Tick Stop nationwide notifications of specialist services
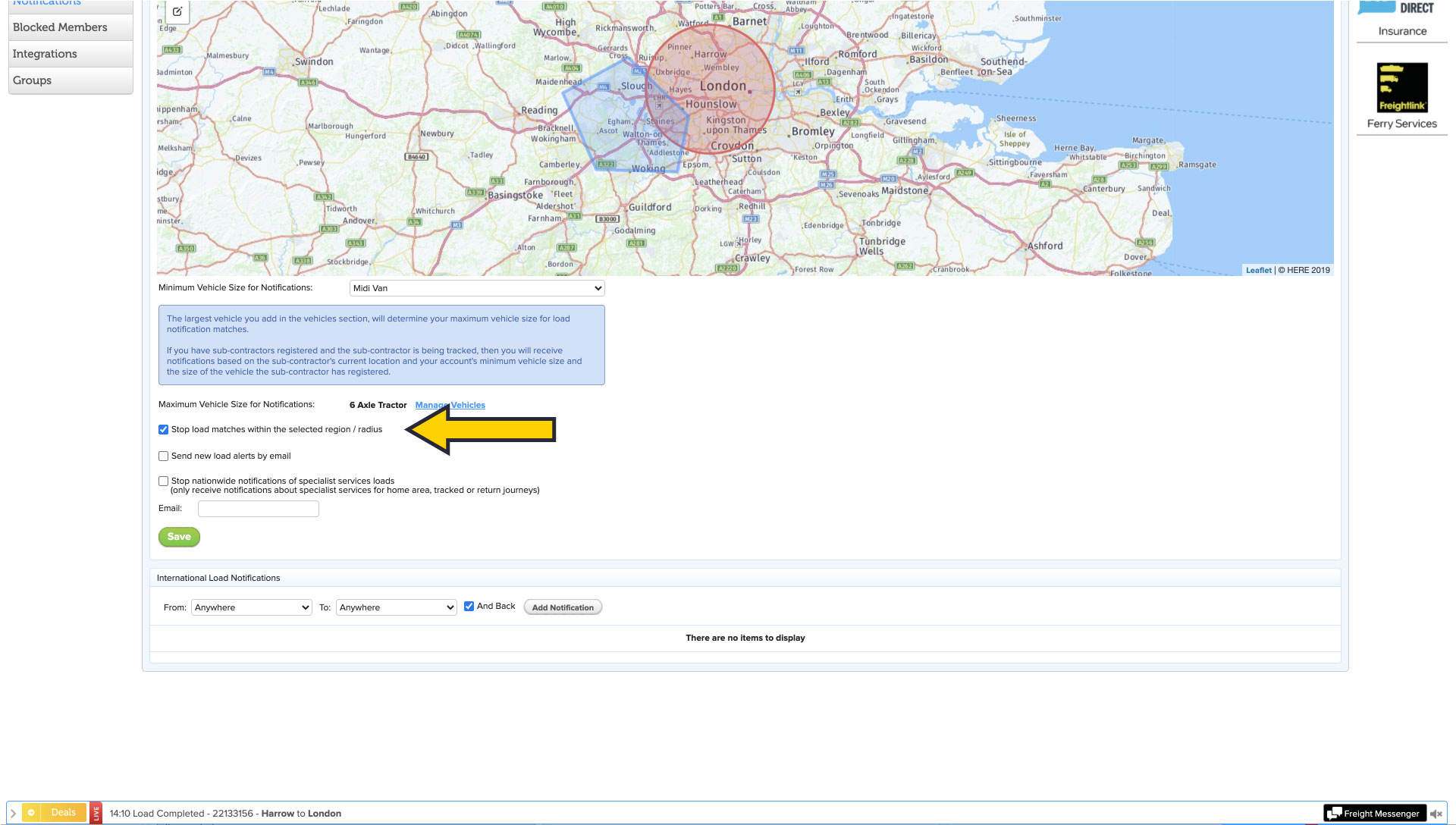The width and height of the screenshot is (1456, 825). pyautogui.click(x=163, y=481)
